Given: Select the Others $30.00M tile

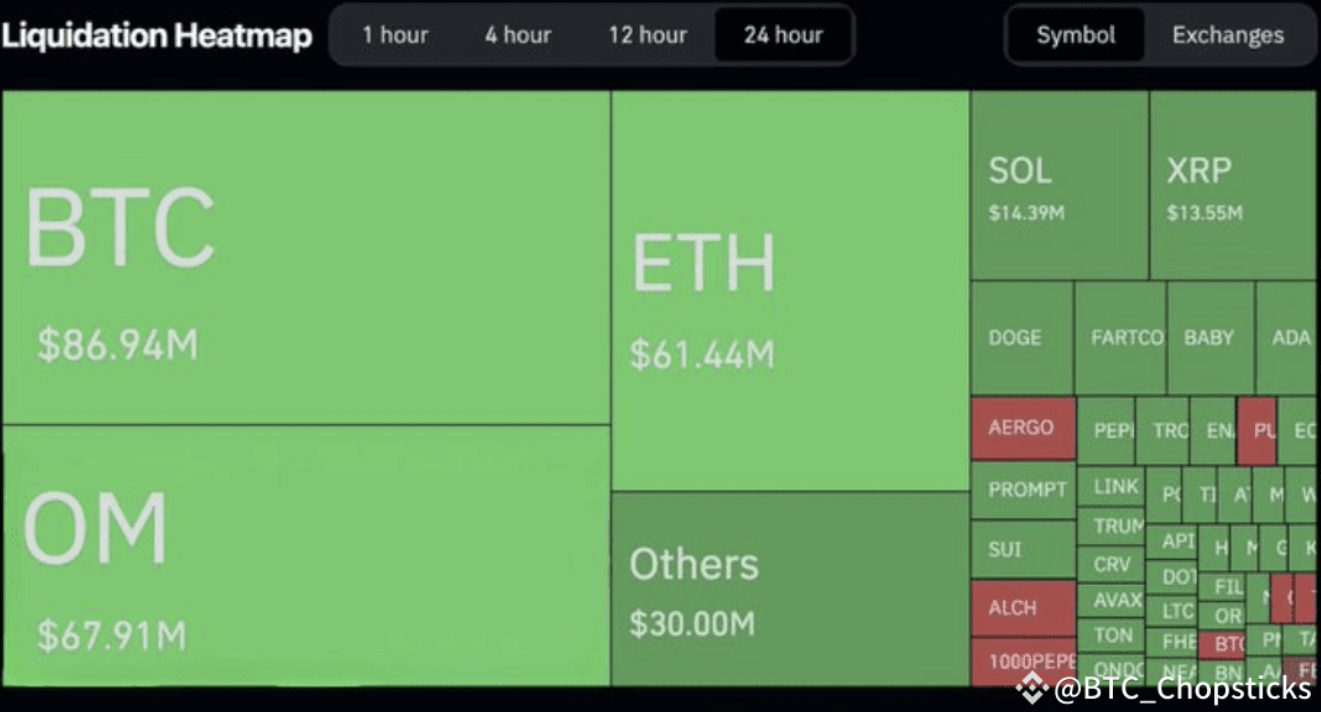Looking at the screenshot, I should pyautogui.click(x=790, y=589).
